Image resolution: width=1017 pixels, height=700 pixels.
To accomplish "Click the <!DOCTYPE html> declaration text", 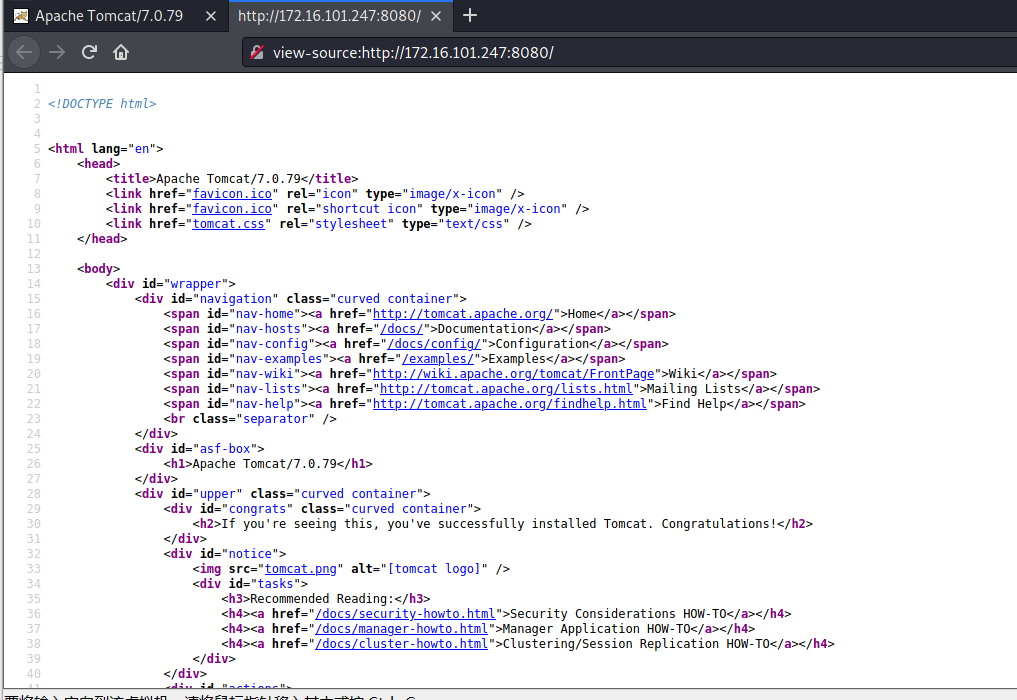I will 102,104.
